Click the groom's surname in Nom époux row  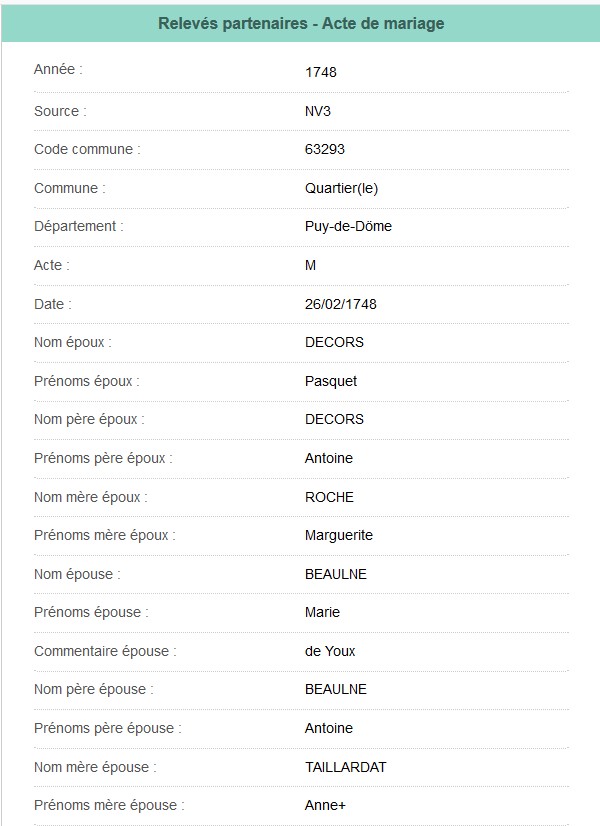click(x=334, y=342)
